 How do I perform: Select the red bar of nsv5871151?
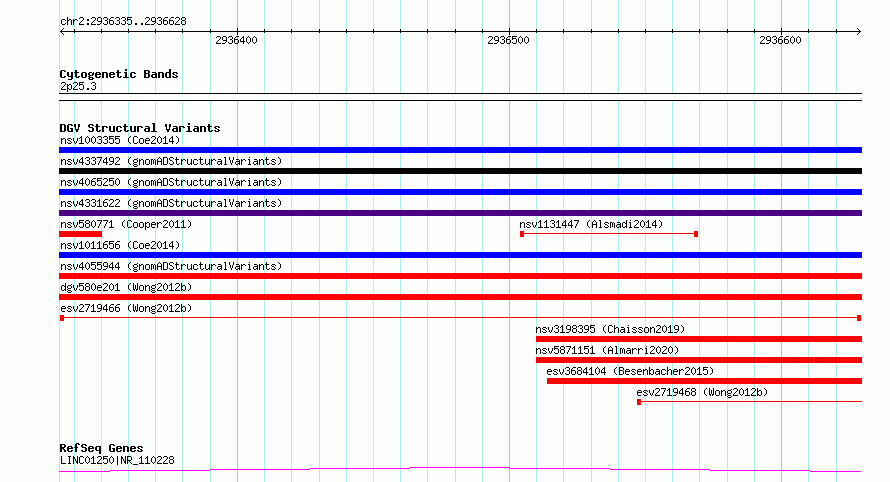point(699,360)
